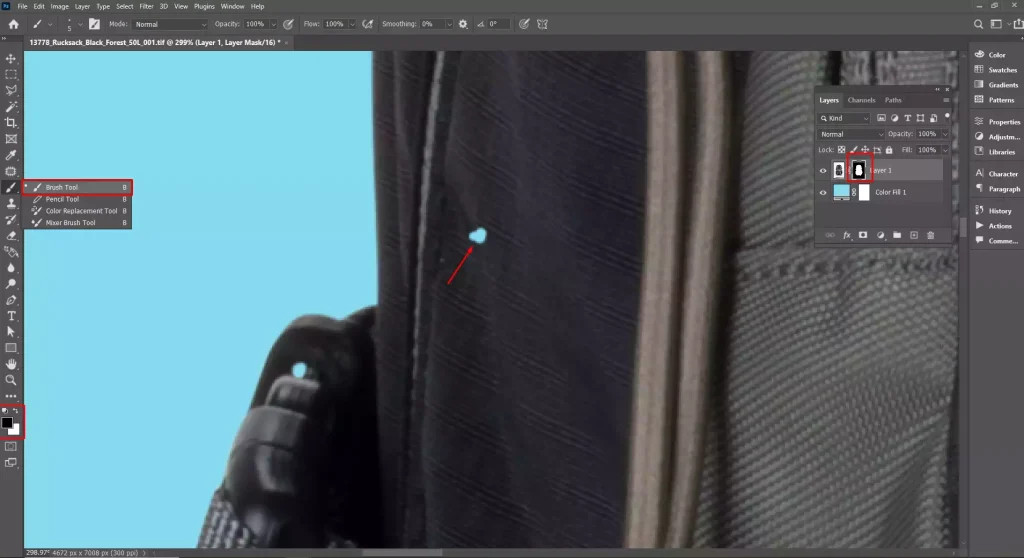Click the black foreground color swatch
This screenshot has width=1024, height=558.
7,423
